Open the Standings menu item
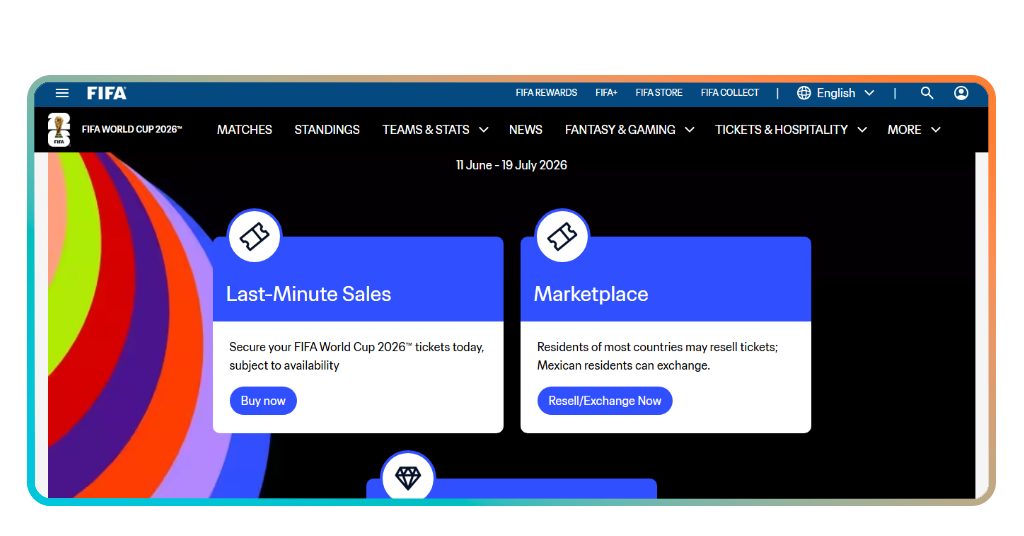1024x536 pixels. click(327, 130)
